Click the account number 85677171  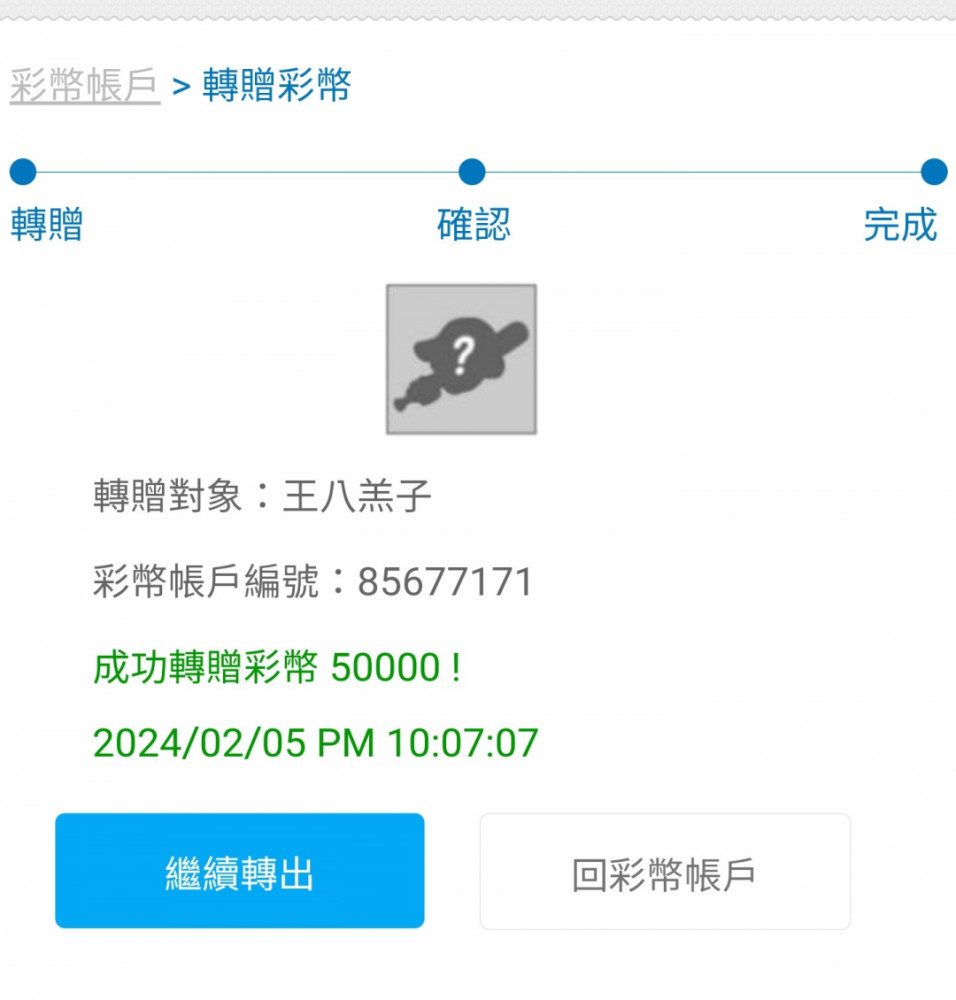tap(445, 582)
